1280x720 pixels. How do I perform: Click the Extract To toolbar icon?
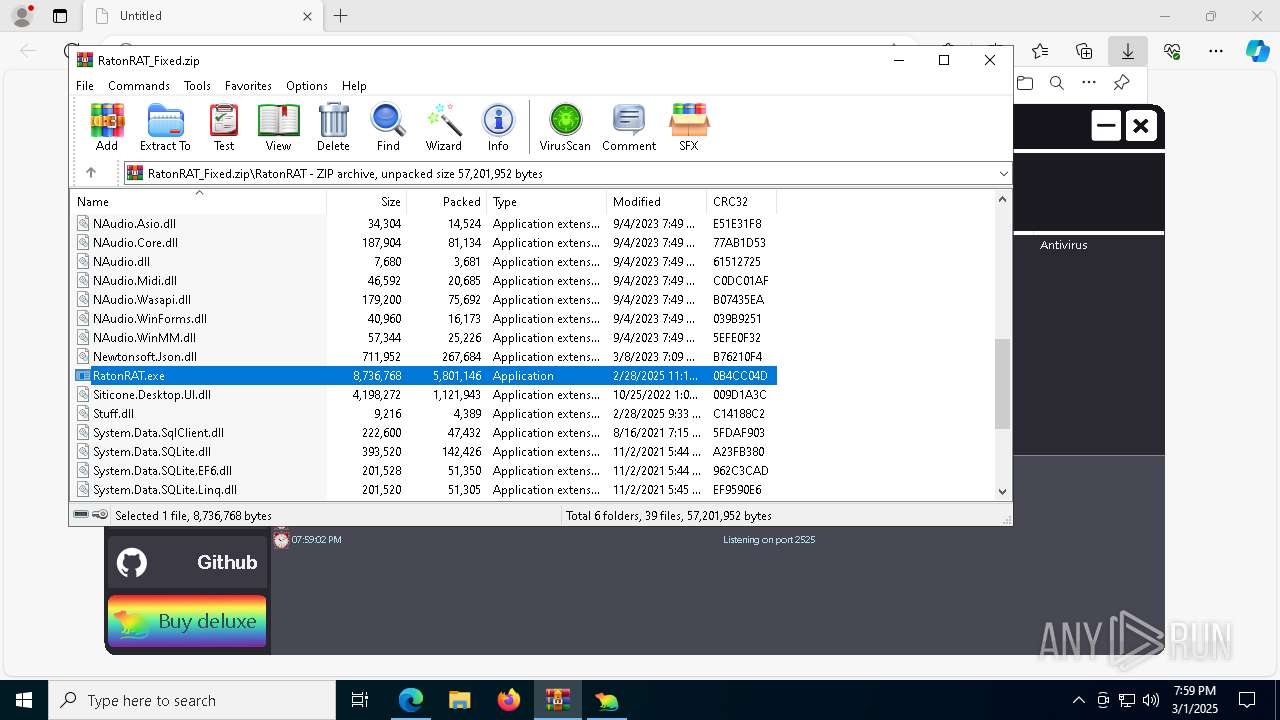tap(165, 127)
